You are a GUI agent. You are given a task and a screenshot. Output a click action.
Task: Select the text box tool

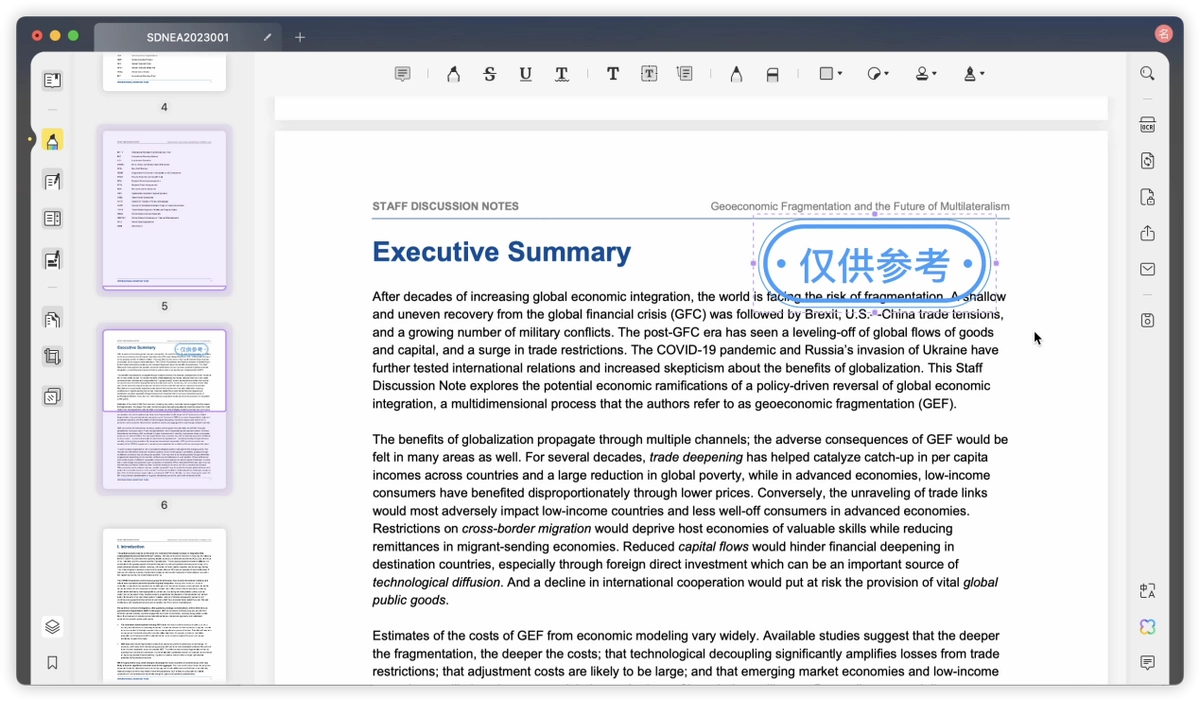649,74
